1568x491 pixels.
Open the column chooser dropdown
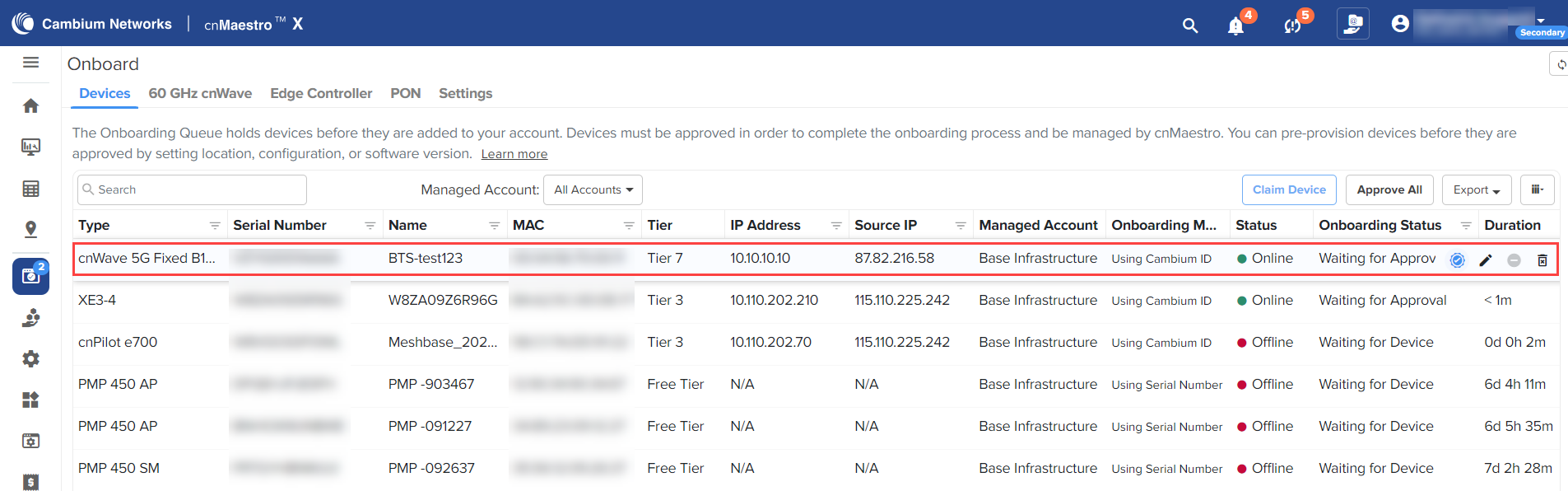click(1538, 189)
